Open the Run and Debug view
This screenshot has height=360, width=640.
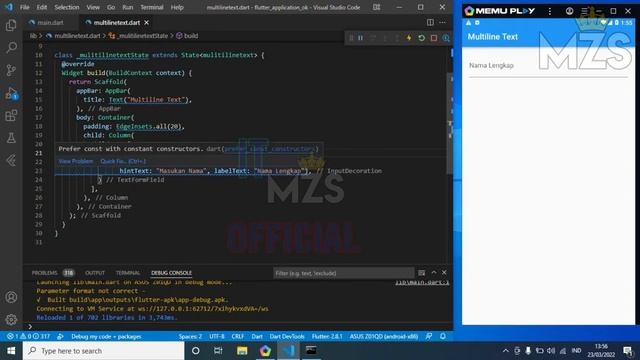pos(11,93)
